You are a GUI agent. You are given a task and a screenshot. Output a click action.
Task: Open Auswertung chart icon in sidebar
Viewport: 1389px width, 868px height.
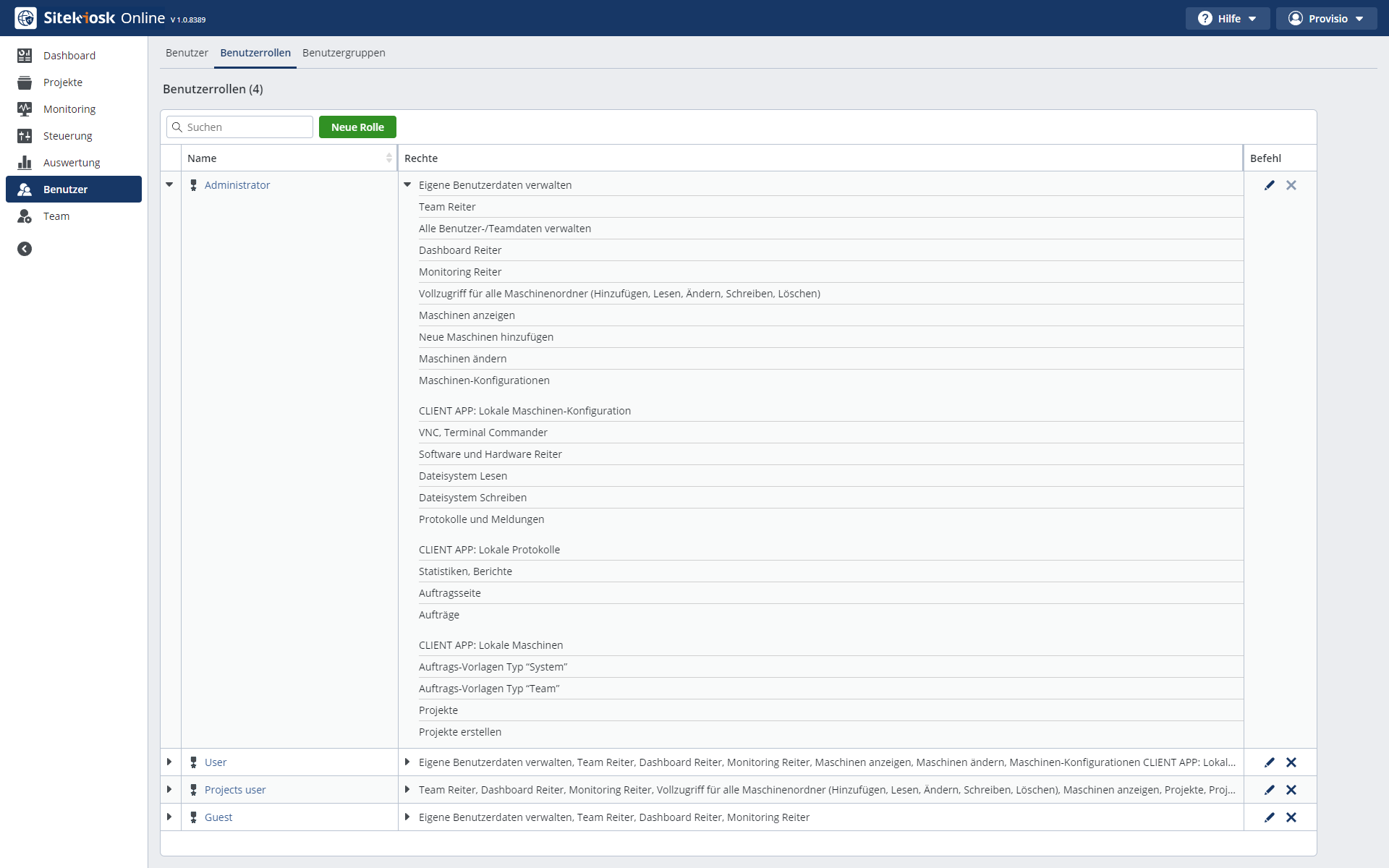[25, 163]
